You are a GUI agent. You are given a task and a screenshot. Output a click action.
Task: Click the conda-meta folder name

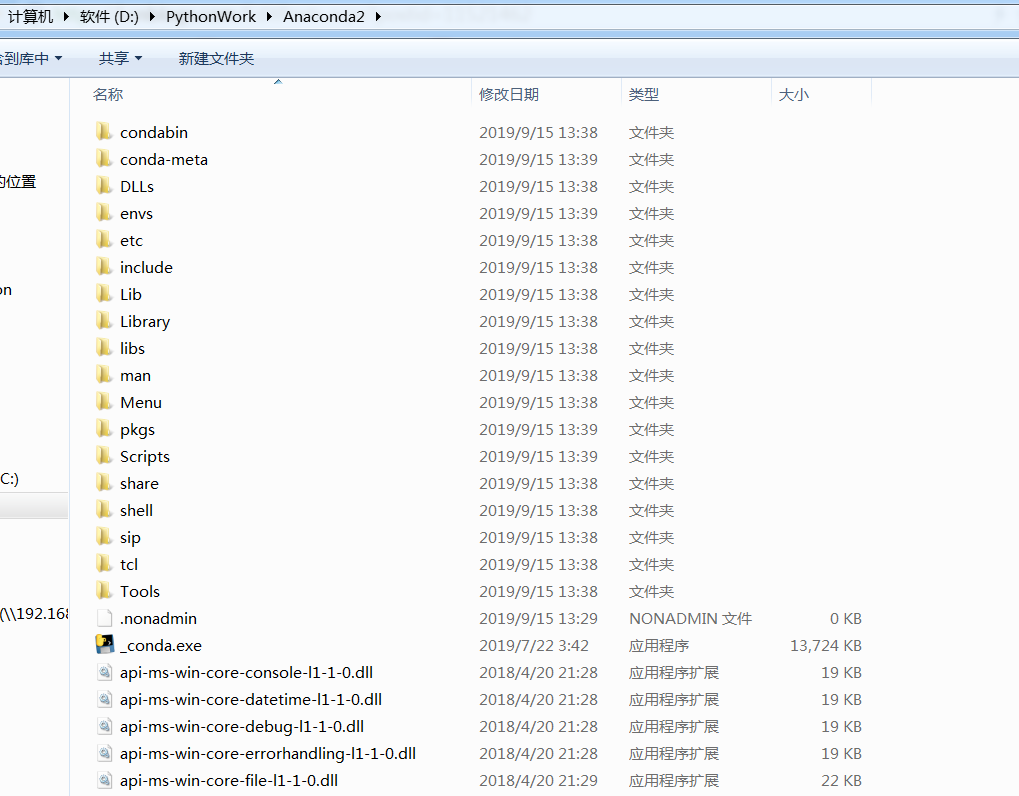(164, 159)
